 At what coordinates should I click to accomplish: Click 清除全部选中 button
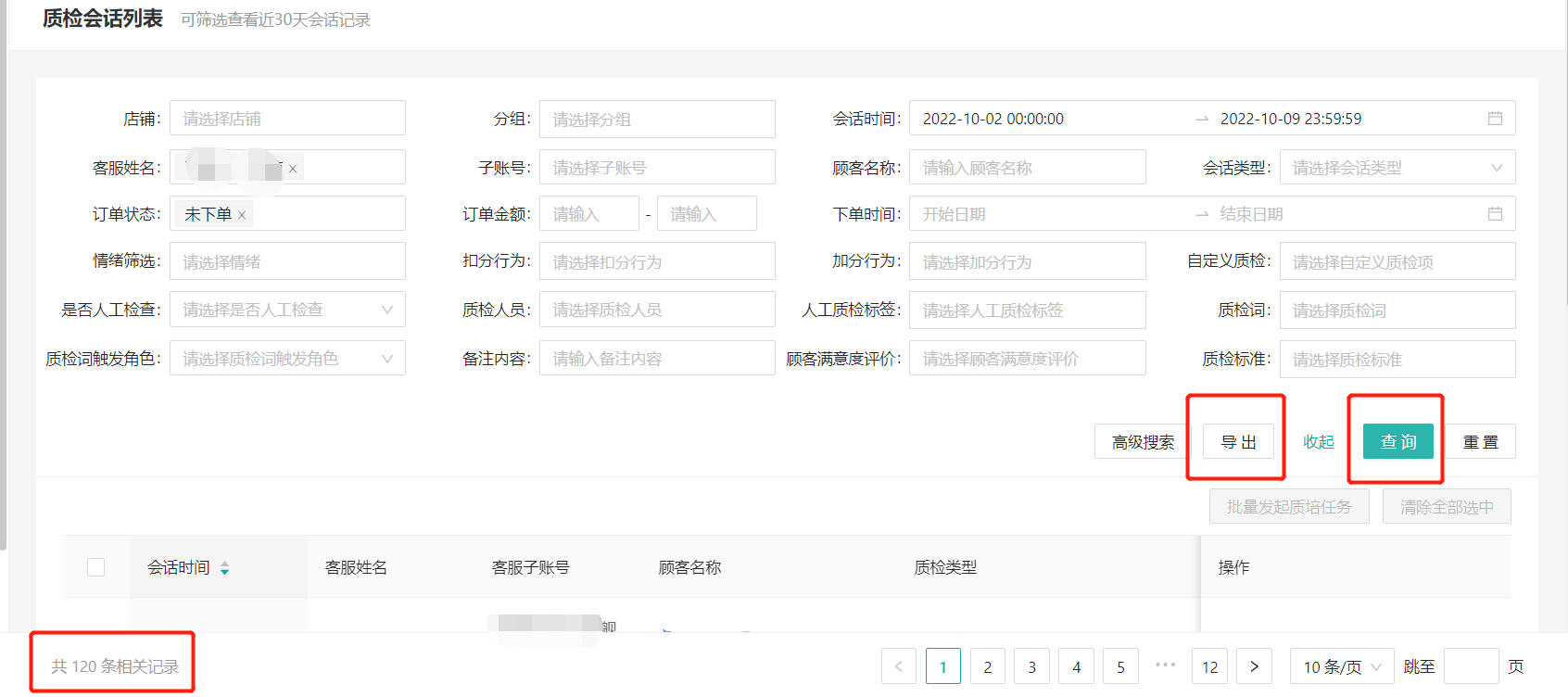point(1447,506)
